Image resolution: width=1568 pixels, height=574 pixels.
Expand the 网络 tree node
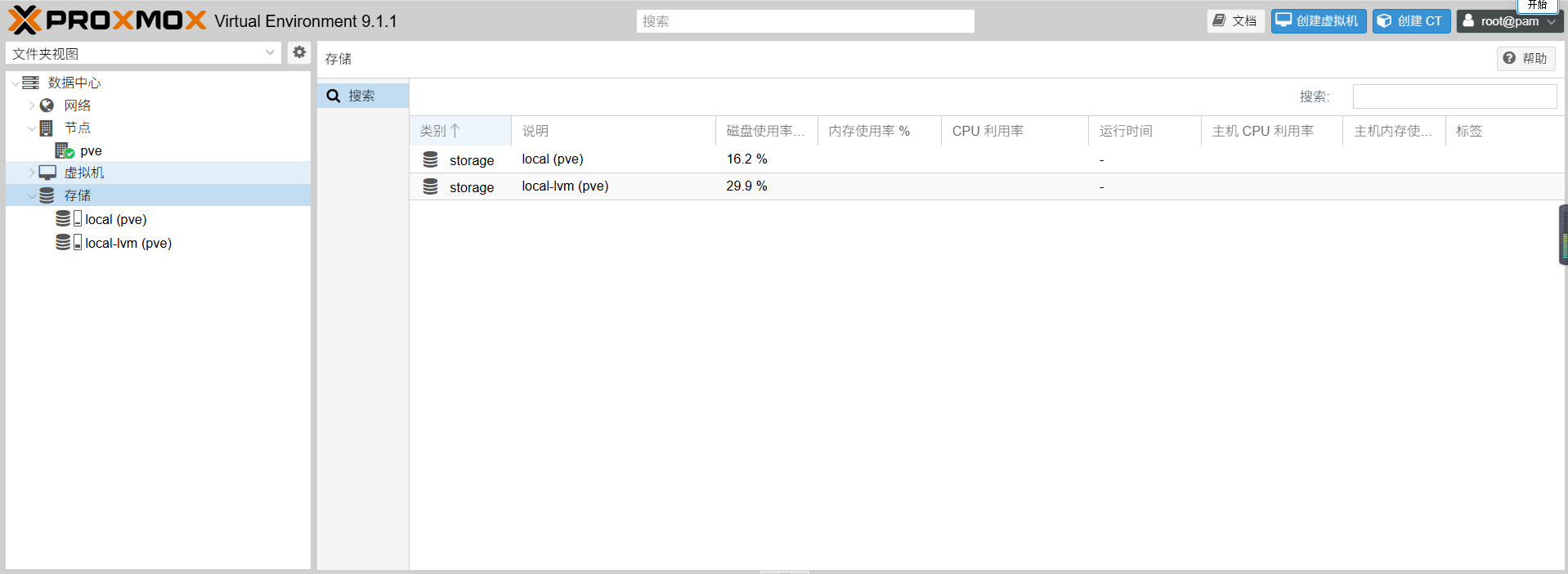[32, 105]
